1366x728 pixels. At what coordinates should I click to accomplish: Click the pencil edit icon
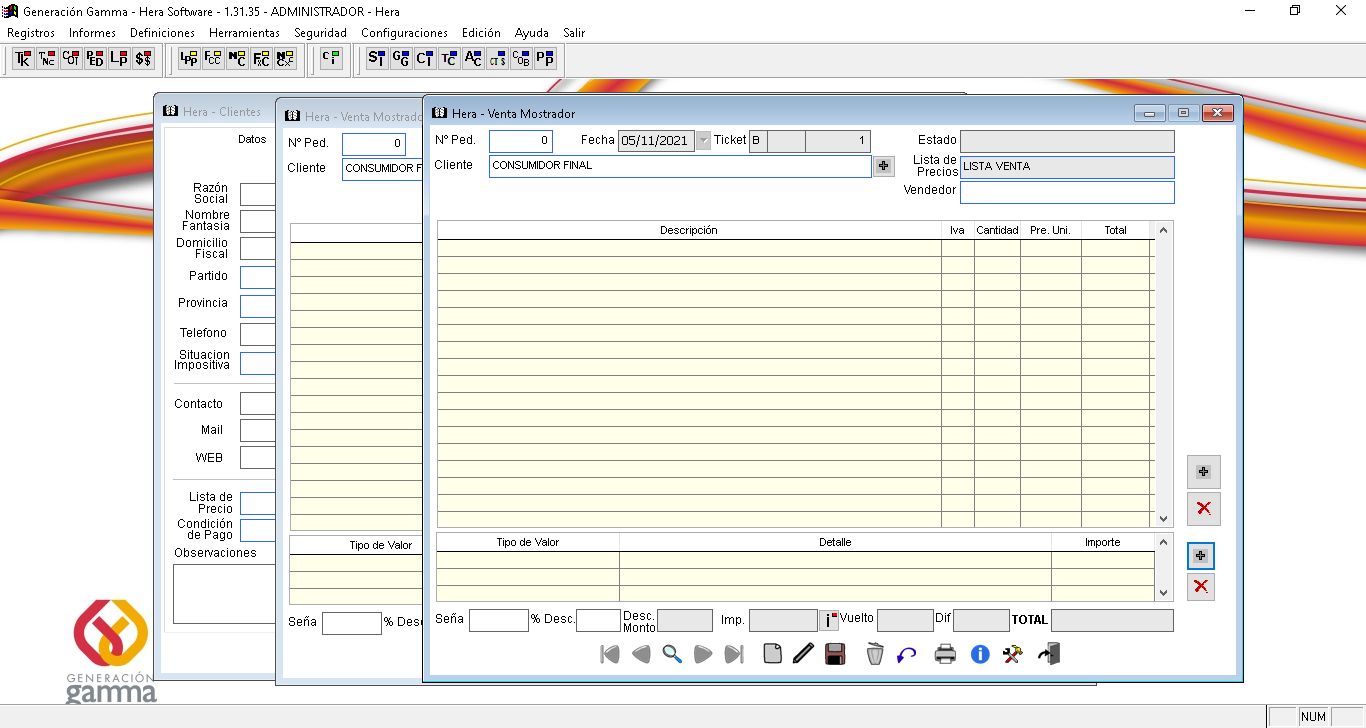click(803, 654)
